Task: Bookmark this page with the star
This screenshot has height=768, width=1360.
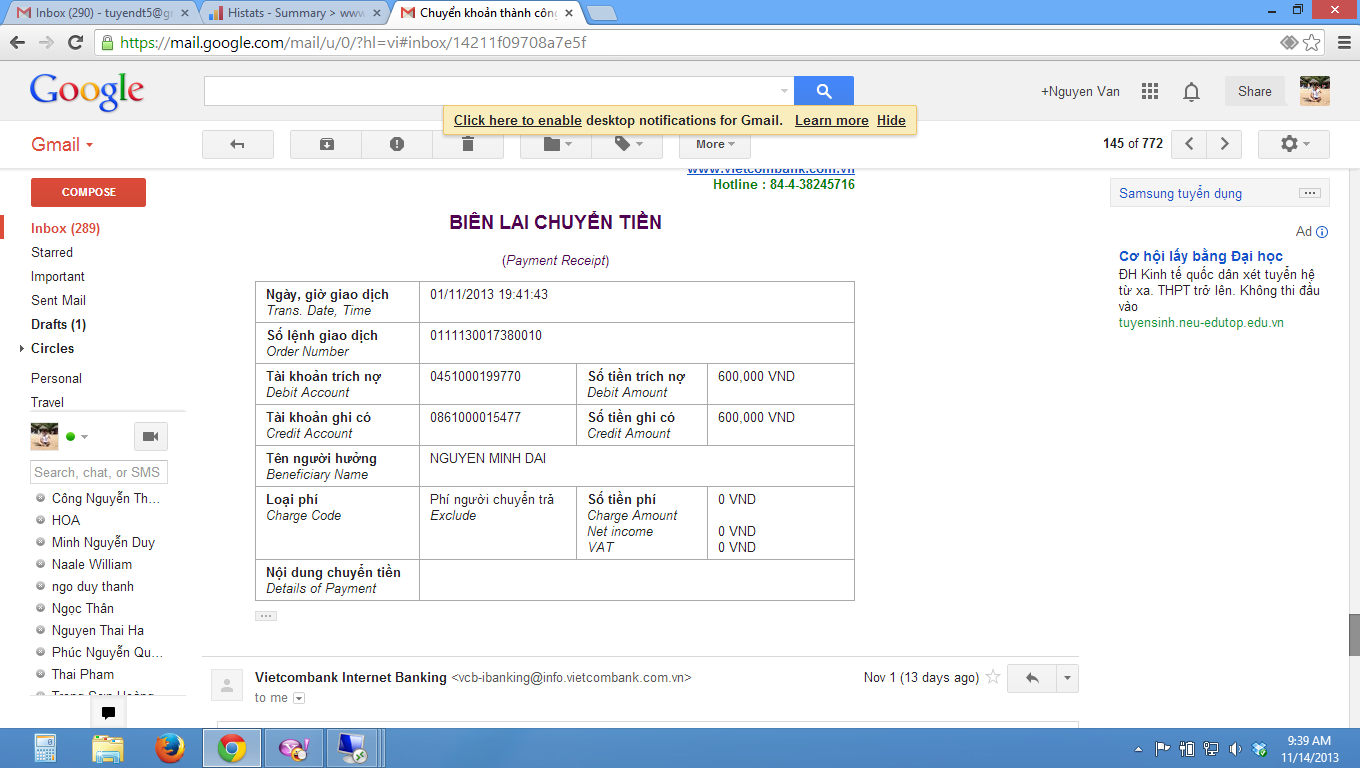Action: point(1312,43)
